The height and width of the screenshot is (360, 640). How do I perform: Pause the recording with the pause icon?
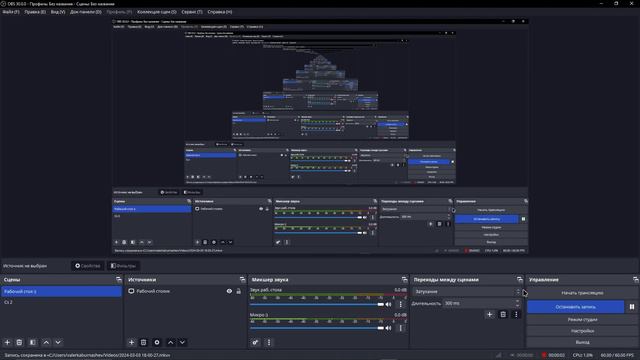point(632,307)
